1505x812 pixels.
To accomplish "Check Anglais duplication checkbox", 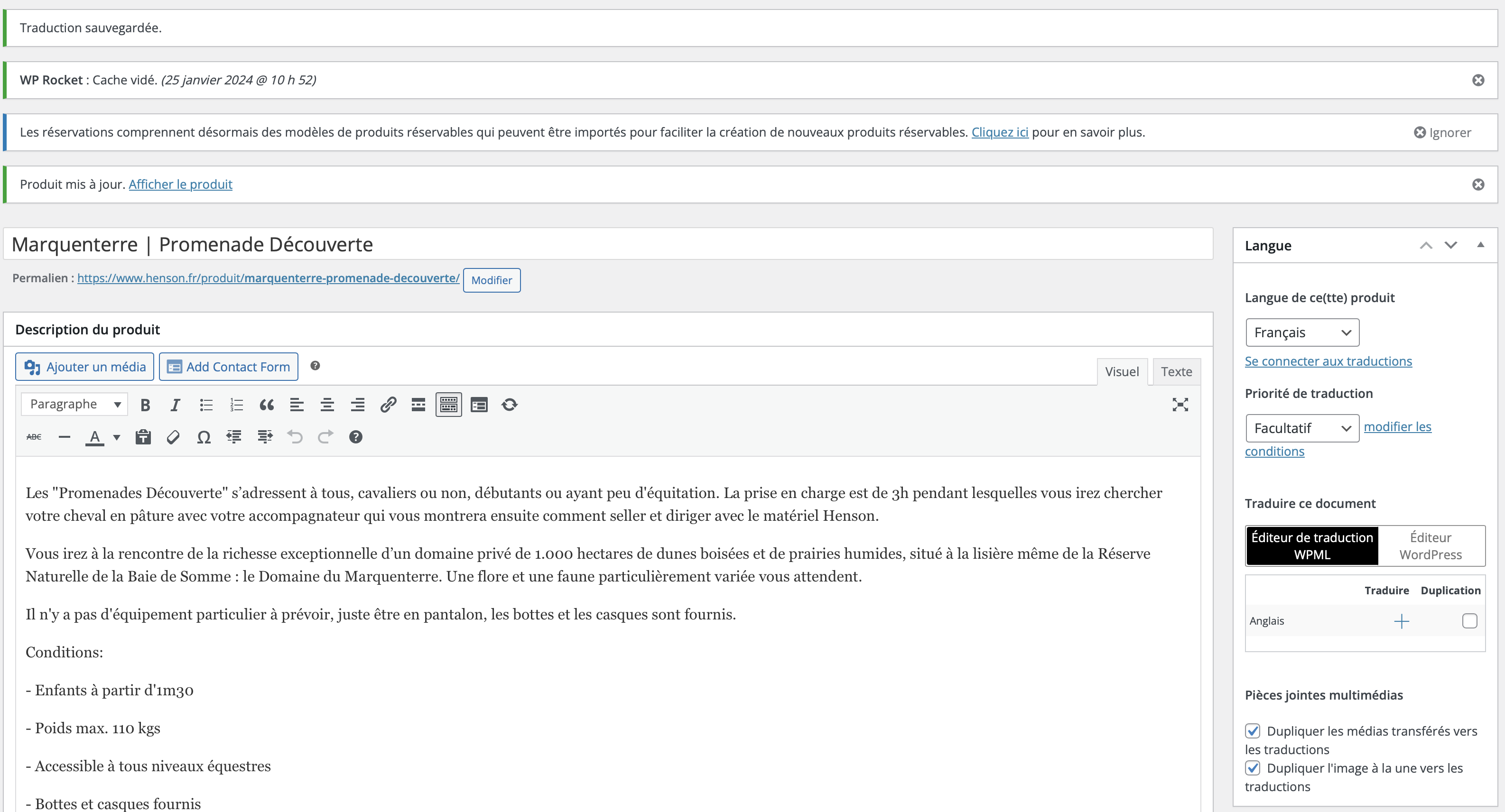I will pos(1469,621).
